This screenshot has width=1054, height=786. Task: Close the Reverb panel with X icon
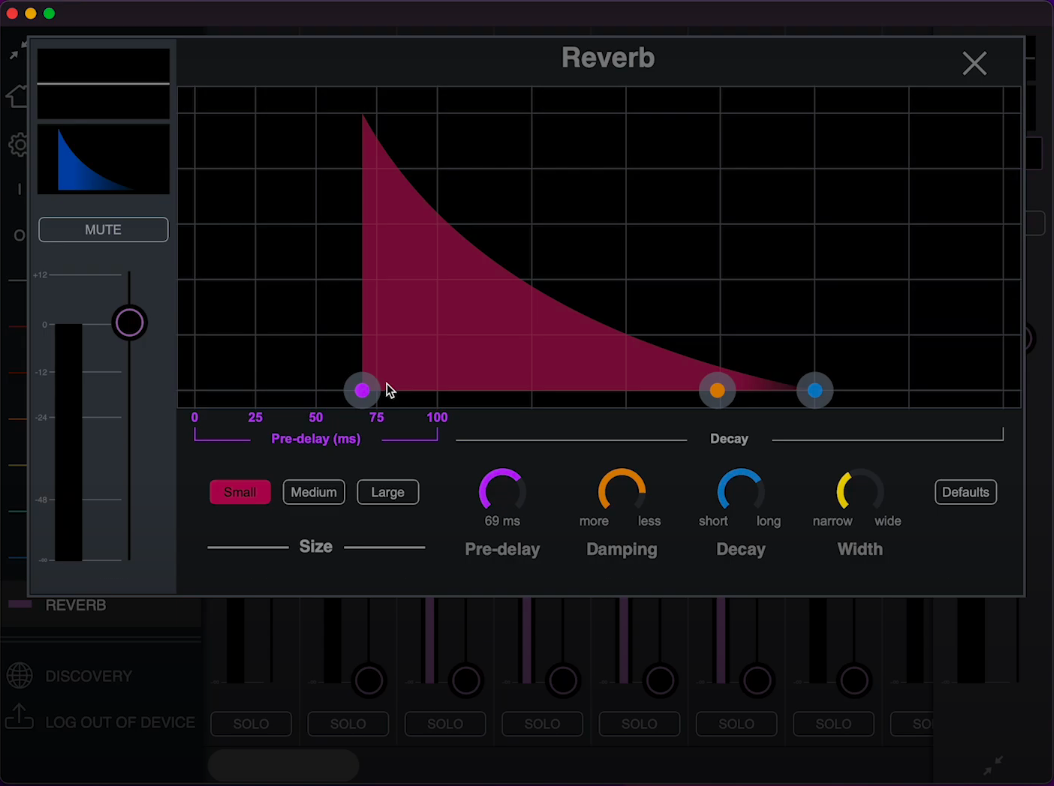(974, 64)
